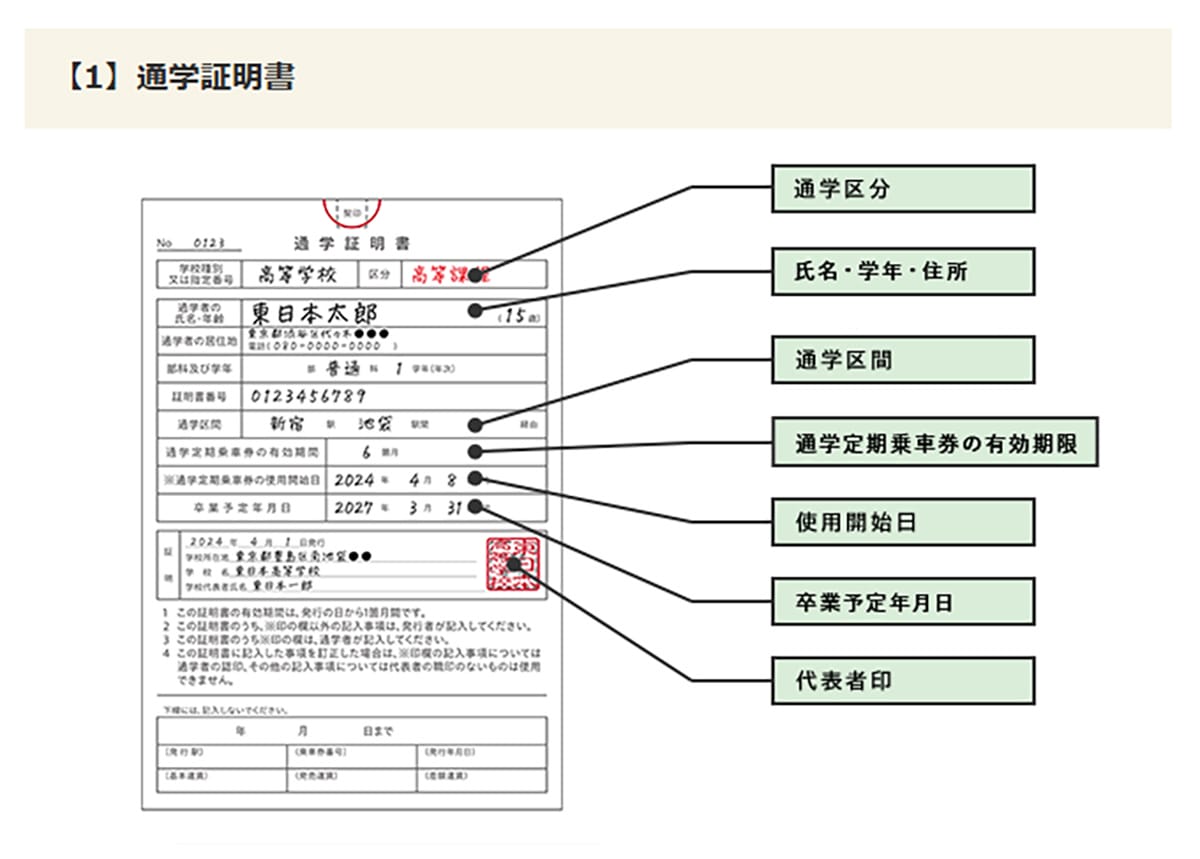Viewport: 1200px width, 859px height.
Task: Click the heading 【1】通学証明書
Action: coord(179,78)
